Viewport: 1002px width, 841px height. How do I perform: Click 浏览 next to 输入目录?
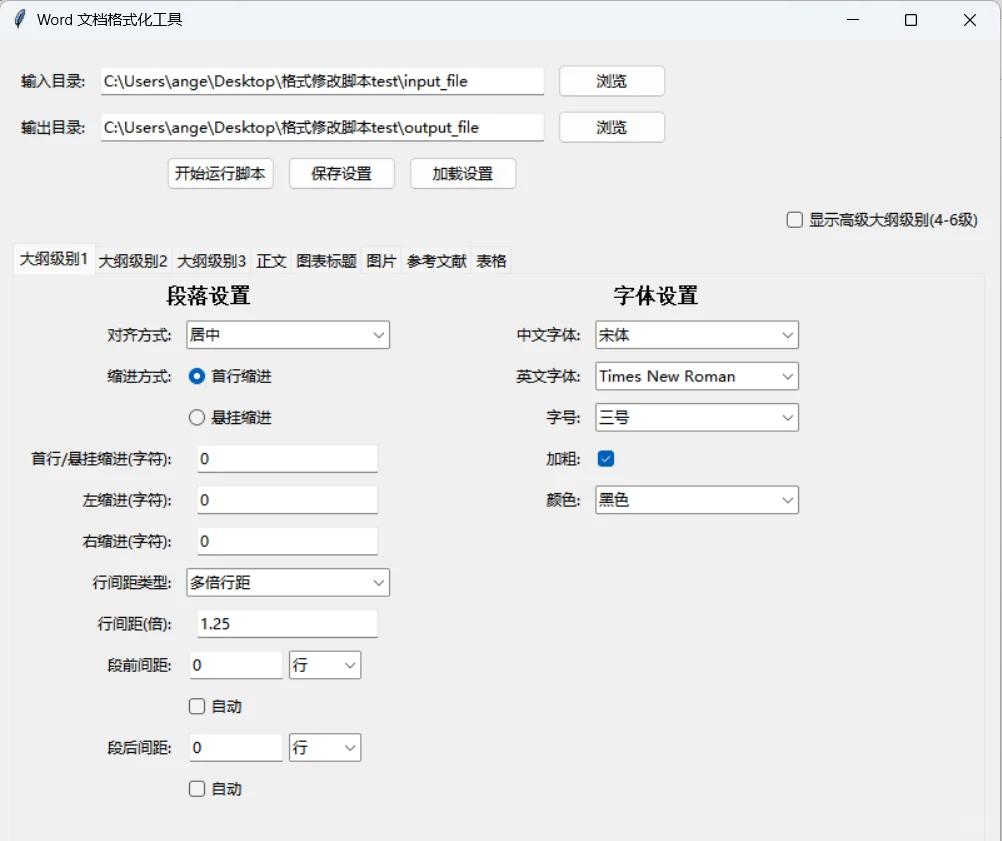click(611, 81)
